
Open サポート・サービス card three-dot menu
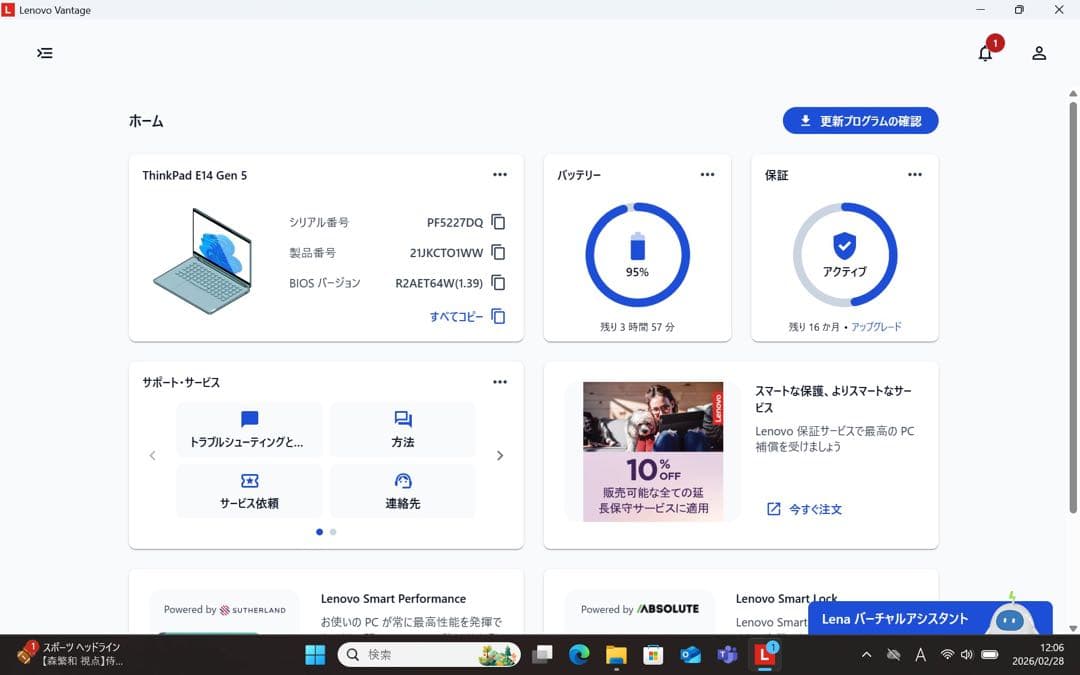point(500,382)
